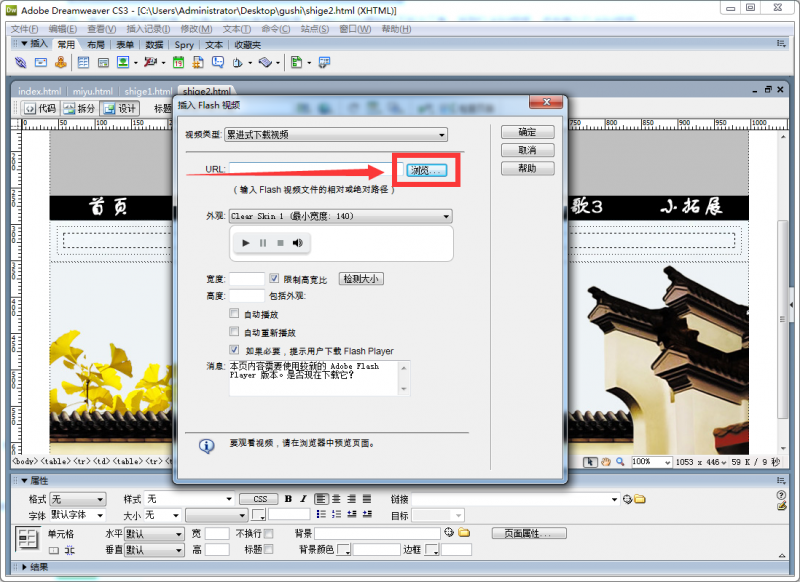Switch to 设计 view
The height and width of the screenshot is (582, 800).
click(x=119, y=109)
